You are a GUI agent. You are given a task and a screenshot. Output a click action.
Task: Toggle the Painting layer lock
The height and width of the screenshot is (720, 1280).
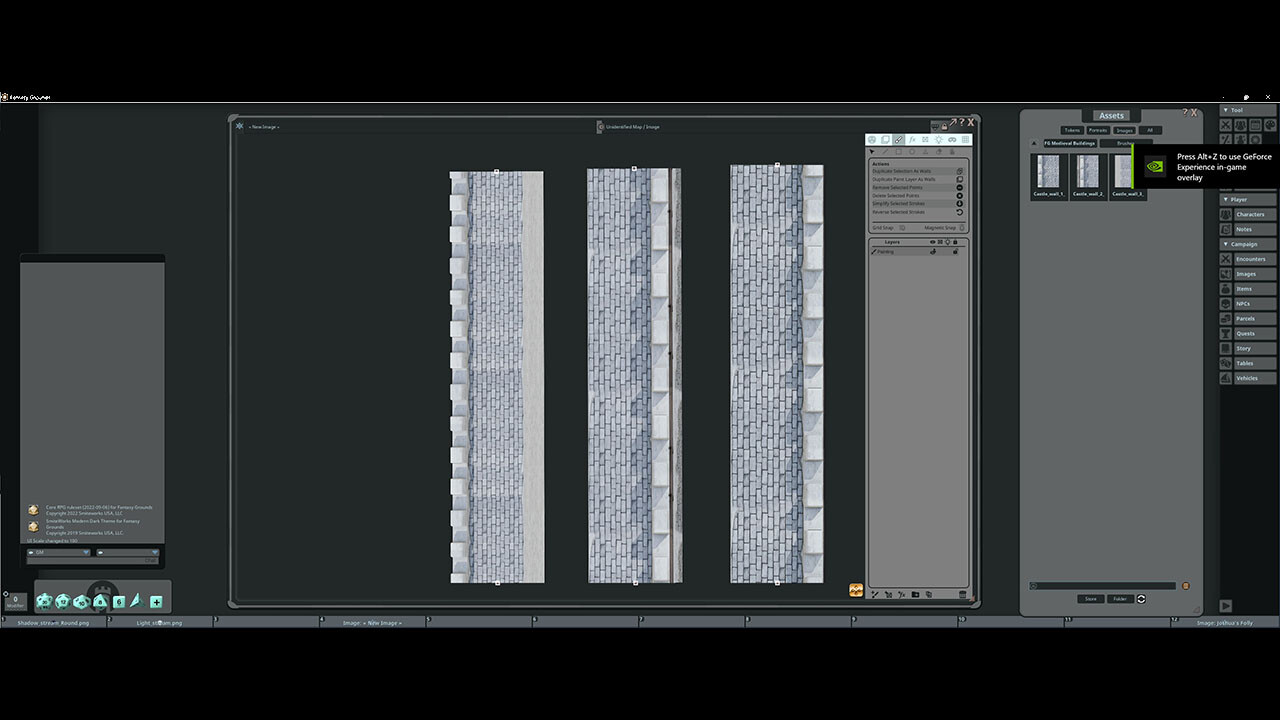click(956, 251)
